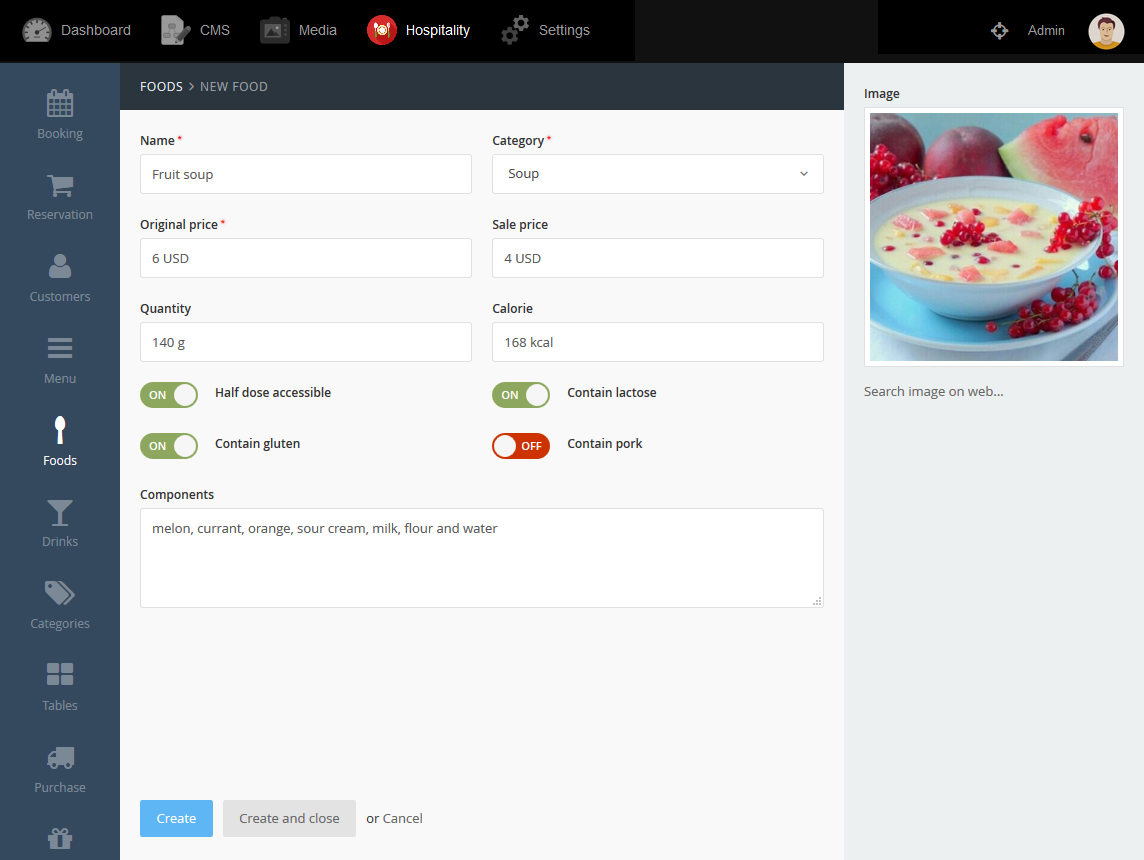This screenshot has height=860, width=1144.
Task: Select the Settings menu label
Action: (564, 30)
